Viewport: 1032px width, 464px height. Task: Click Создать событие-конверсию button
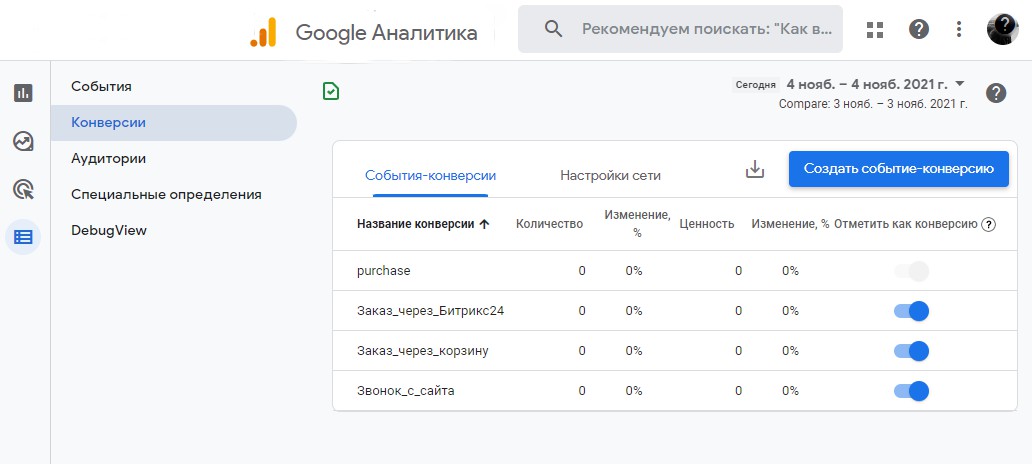(x=898, y=169)
